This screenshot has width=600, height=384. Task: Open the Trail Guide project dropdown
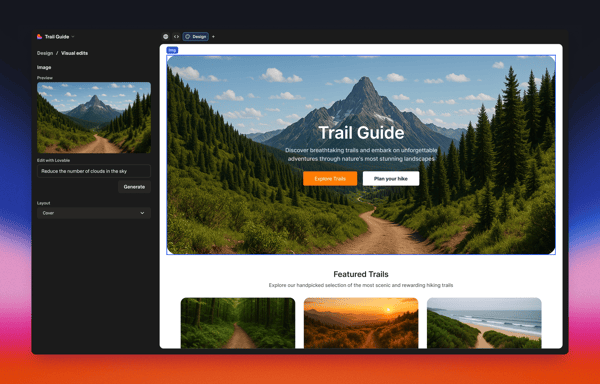tap(59, 37)
